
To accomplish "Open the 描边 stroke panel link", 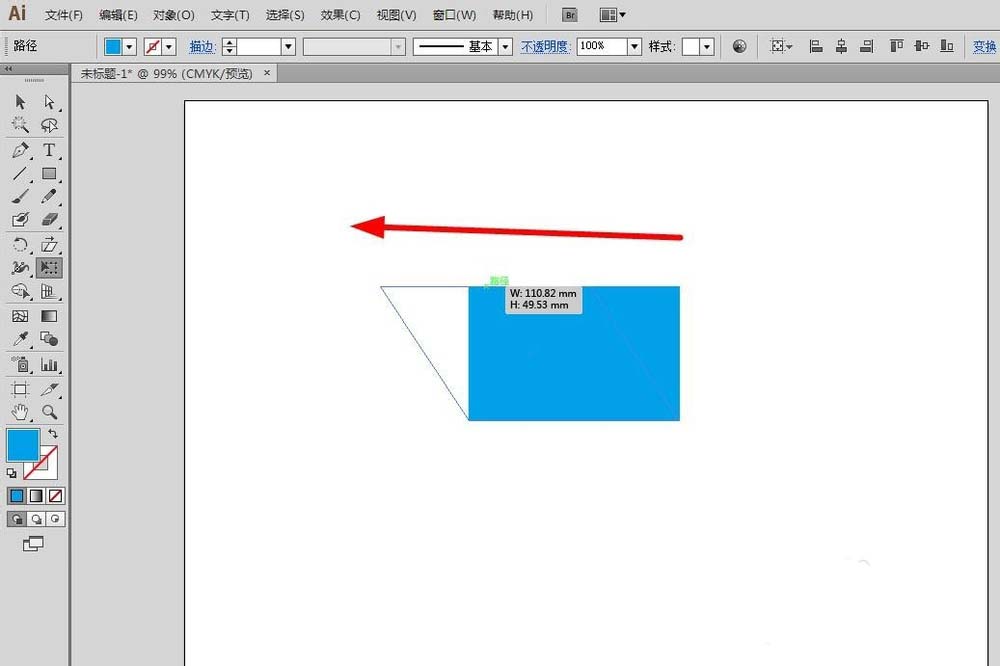I will 203,47.
